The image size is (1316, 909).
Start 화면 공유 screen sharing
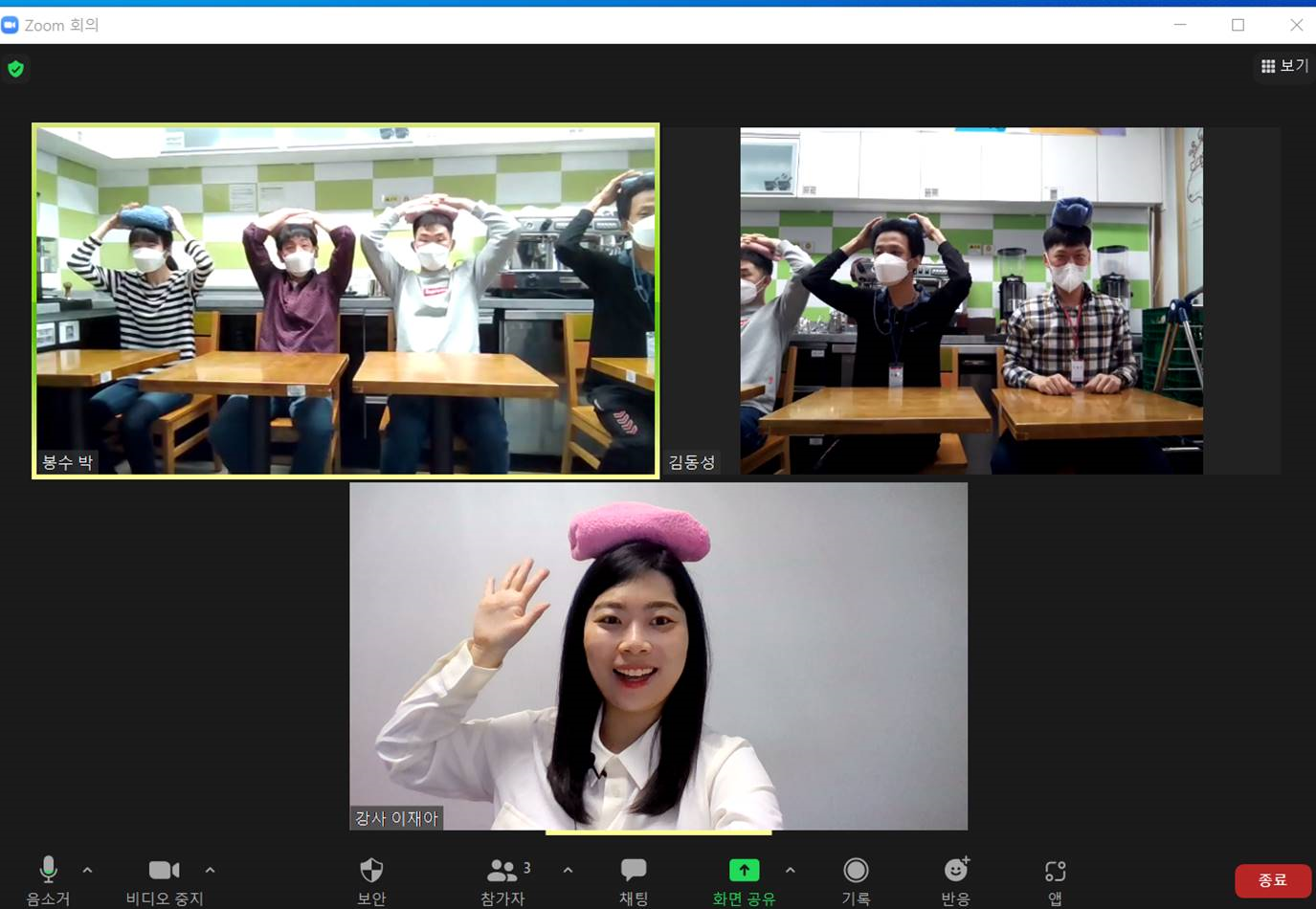pos(744,880)
